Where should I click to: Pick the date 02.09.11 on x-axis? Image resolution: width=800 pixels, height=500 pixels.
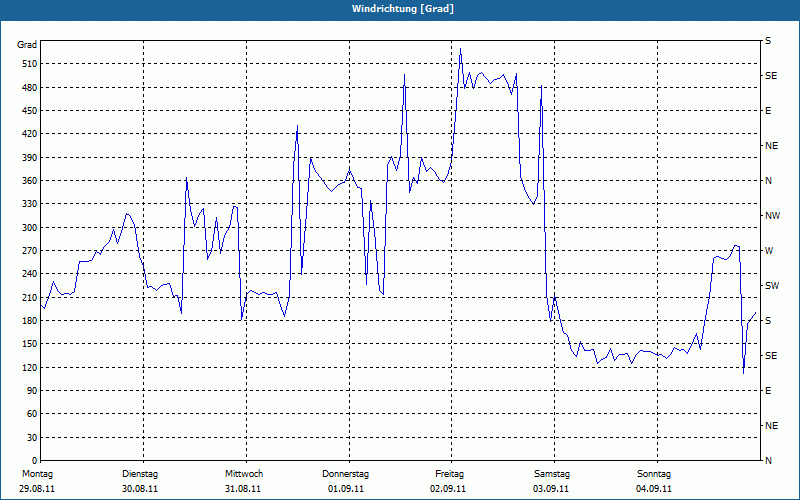tap(448, 489)
